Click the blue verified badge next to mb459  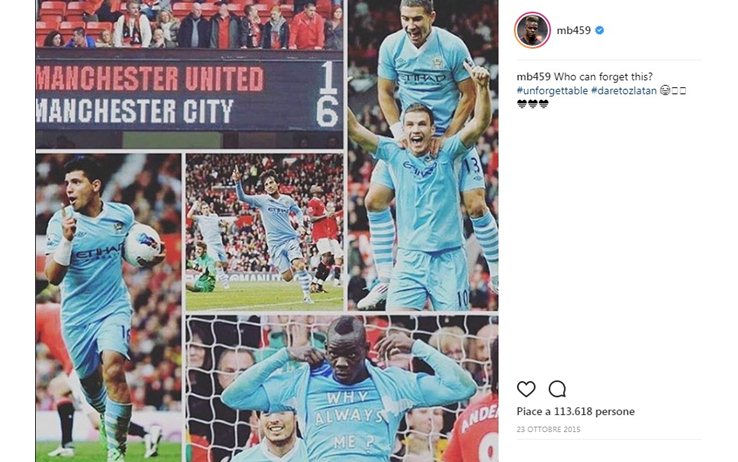600,30
